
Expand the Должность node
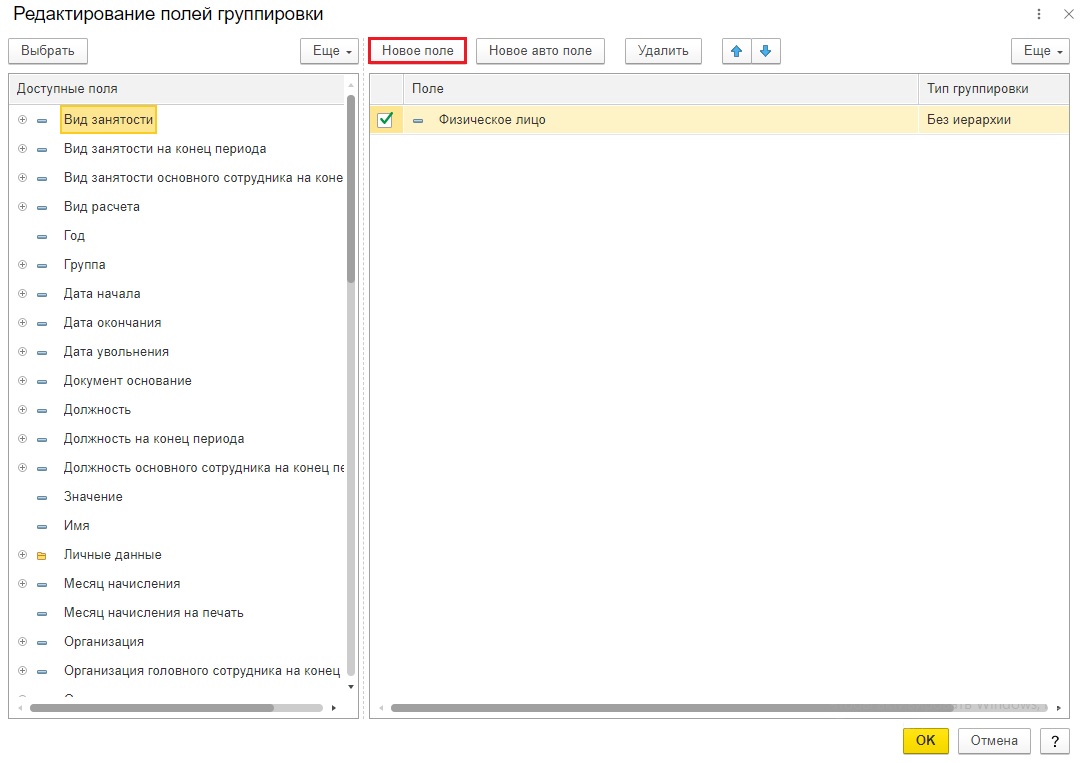click(22, 410)
